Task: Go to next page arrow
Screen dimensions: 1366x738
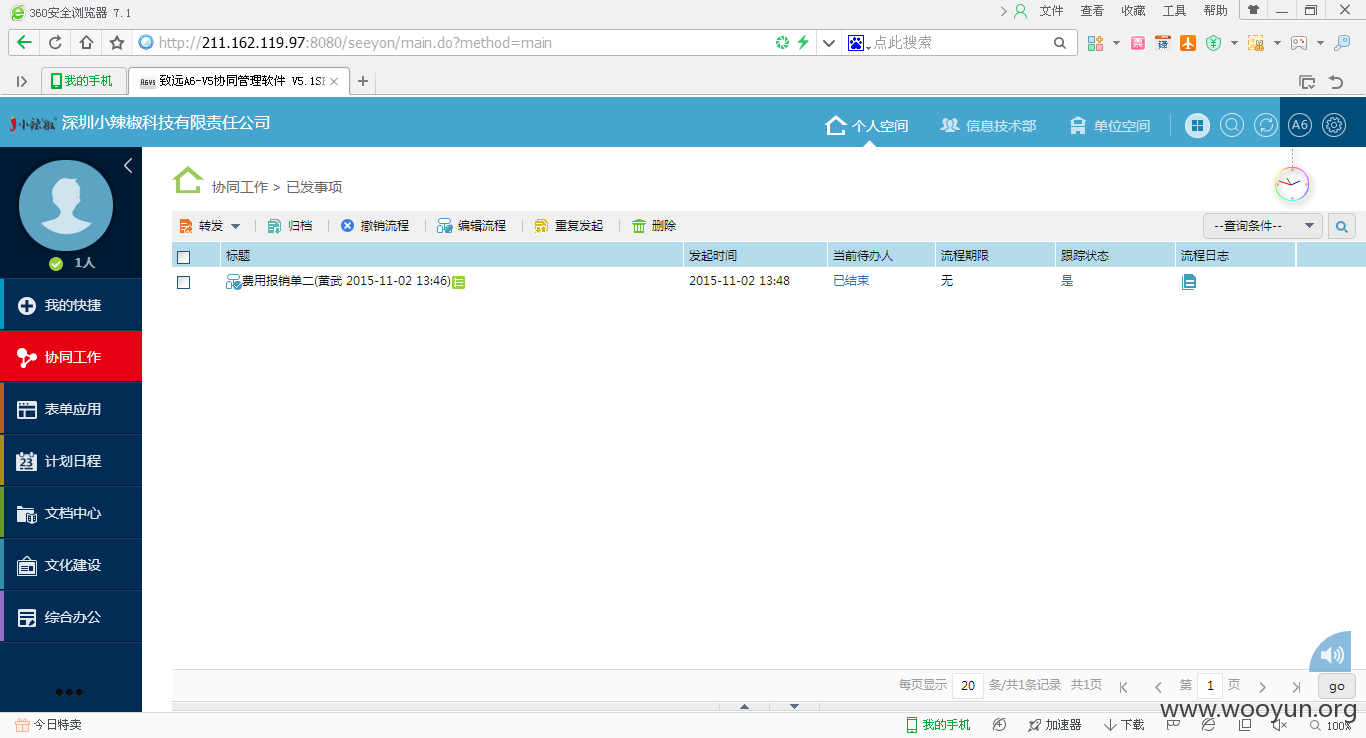Action: pos(1263,687)
